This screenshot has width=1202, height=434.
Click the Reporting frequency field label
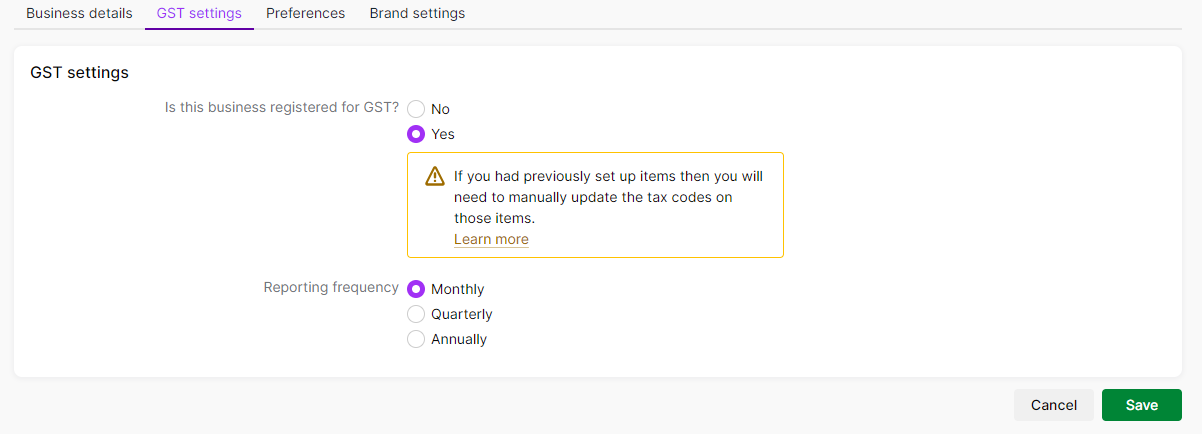click(331, 287)
